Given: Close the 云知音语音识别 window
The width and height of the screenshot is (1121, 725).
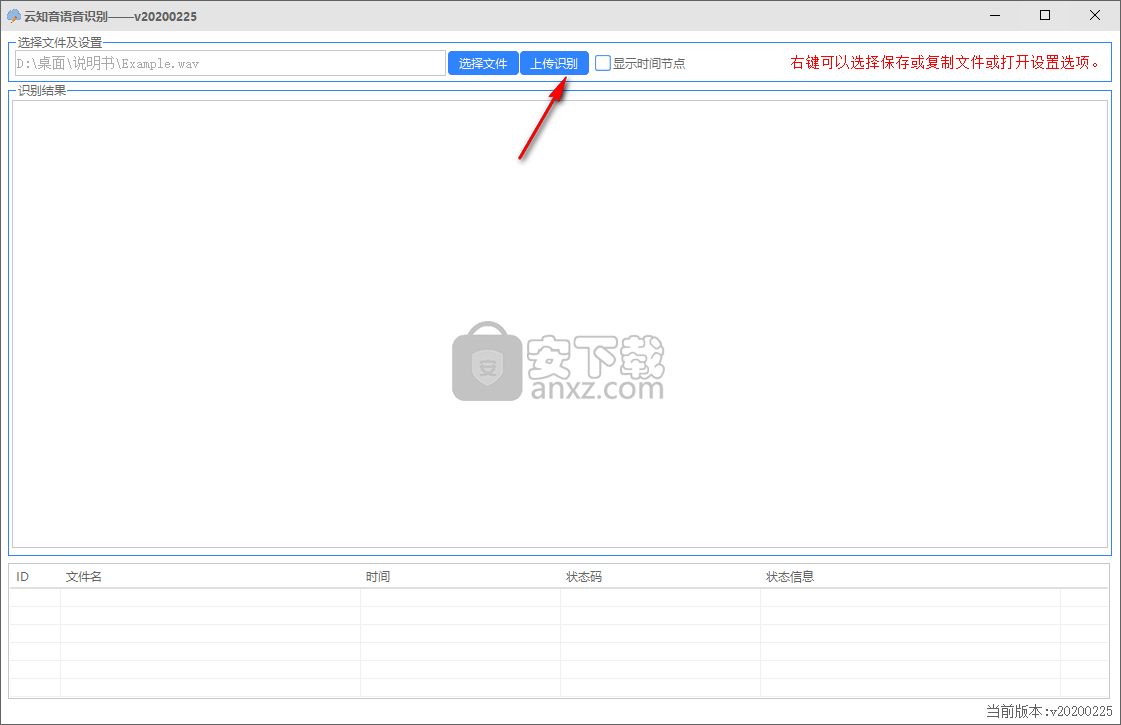Looking at the screenshot, I should [1095, 16].
